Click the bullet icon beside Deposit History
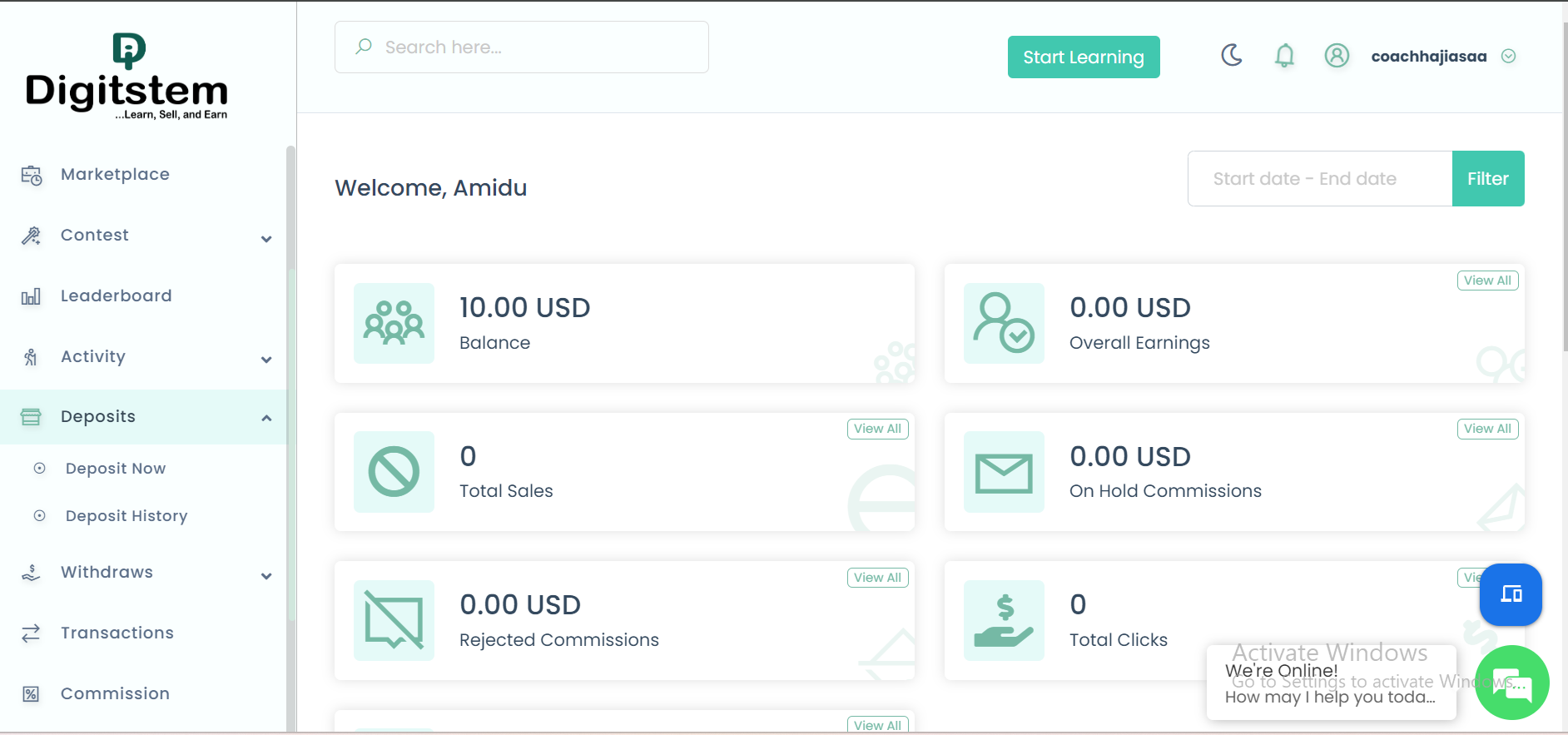This screenshot has width=1568, height=735. pyautogui.click(x=39, y=515)
